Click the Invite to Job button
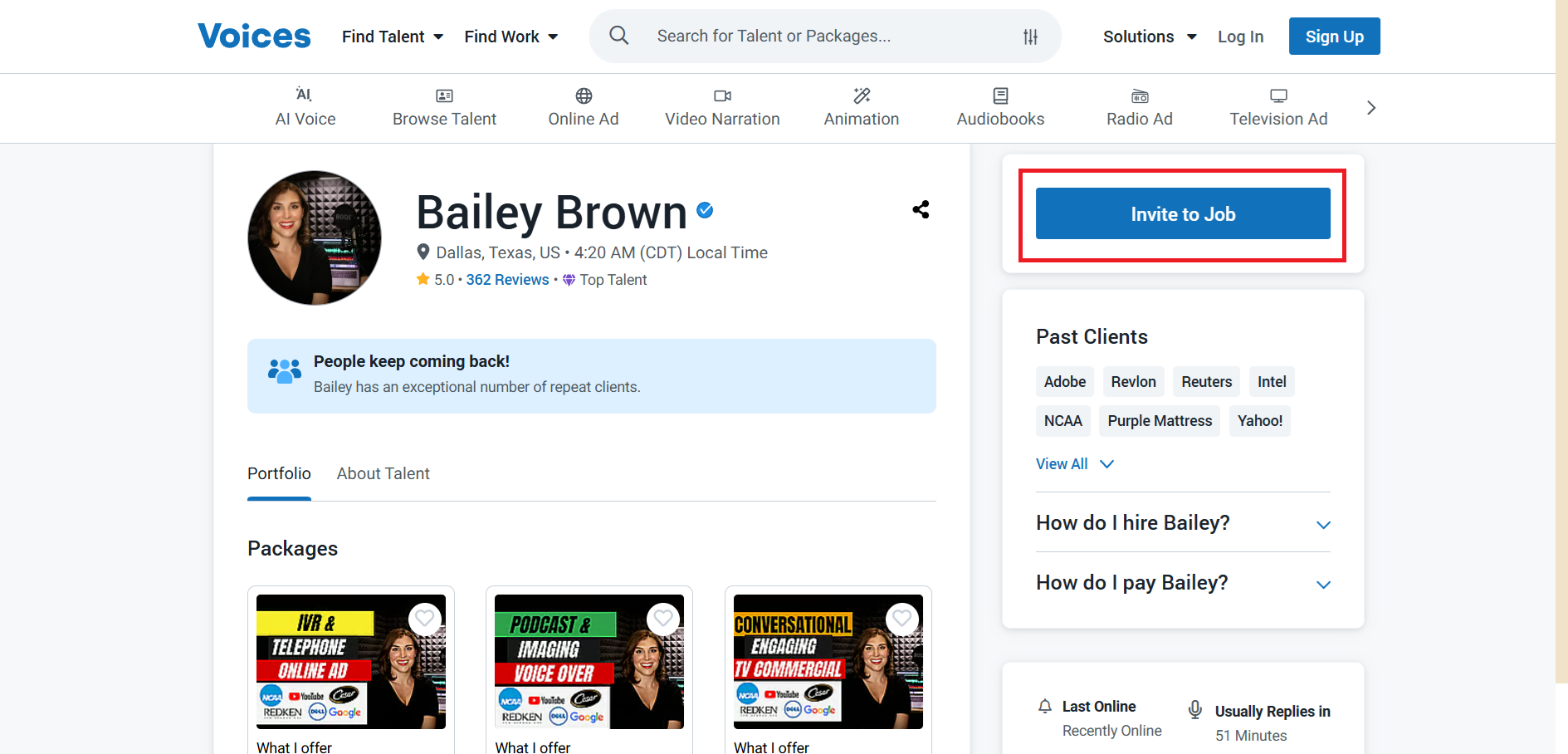This screenshot has height=754, width=1568. pos(1182,213)
